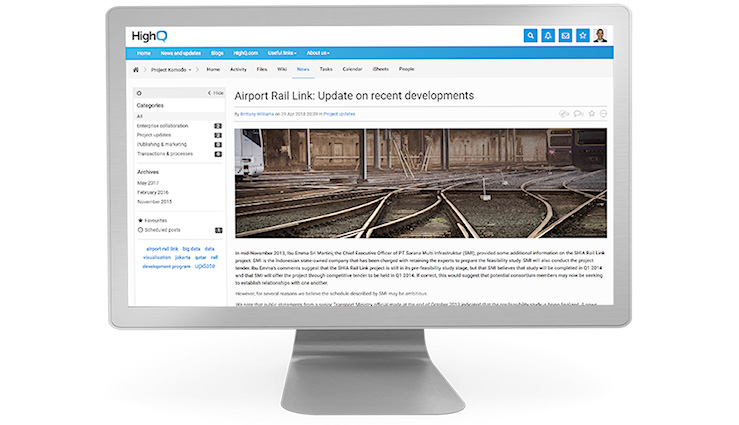Viewport: 739px width, 425px height.
Task: Click the 'development program' tag
Action: 166,267
